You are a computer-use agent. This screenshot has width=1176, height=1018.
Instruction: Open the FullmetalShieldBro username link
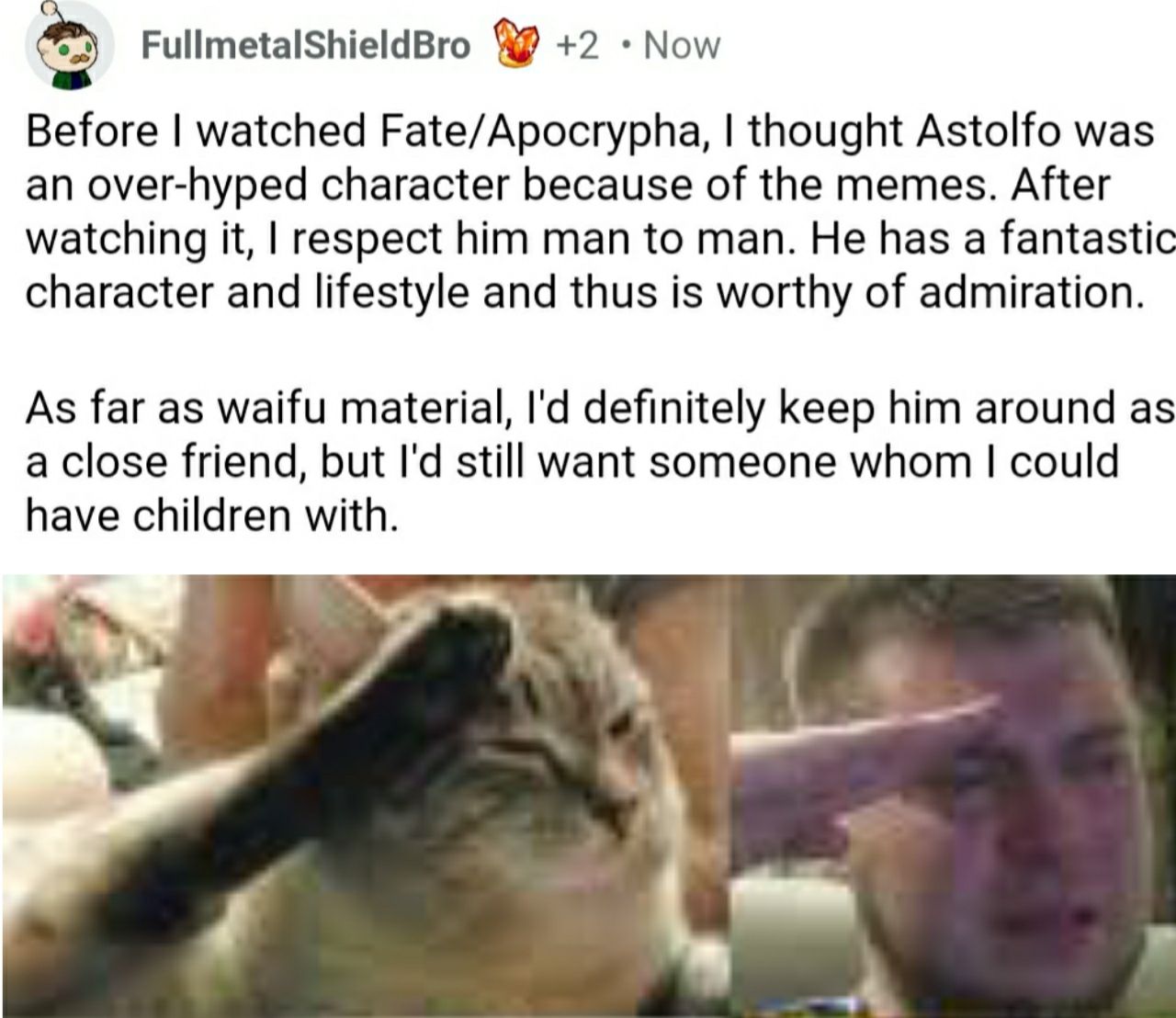click(305, 45)
